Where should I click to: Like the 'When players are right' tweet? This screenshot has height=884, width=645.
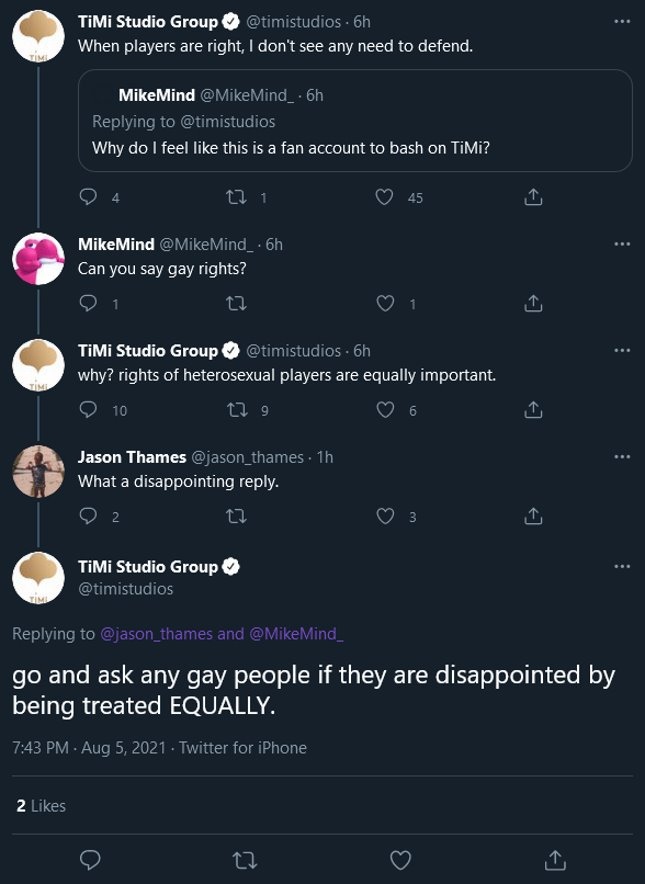pyautogui.click(x=385, y=197)
